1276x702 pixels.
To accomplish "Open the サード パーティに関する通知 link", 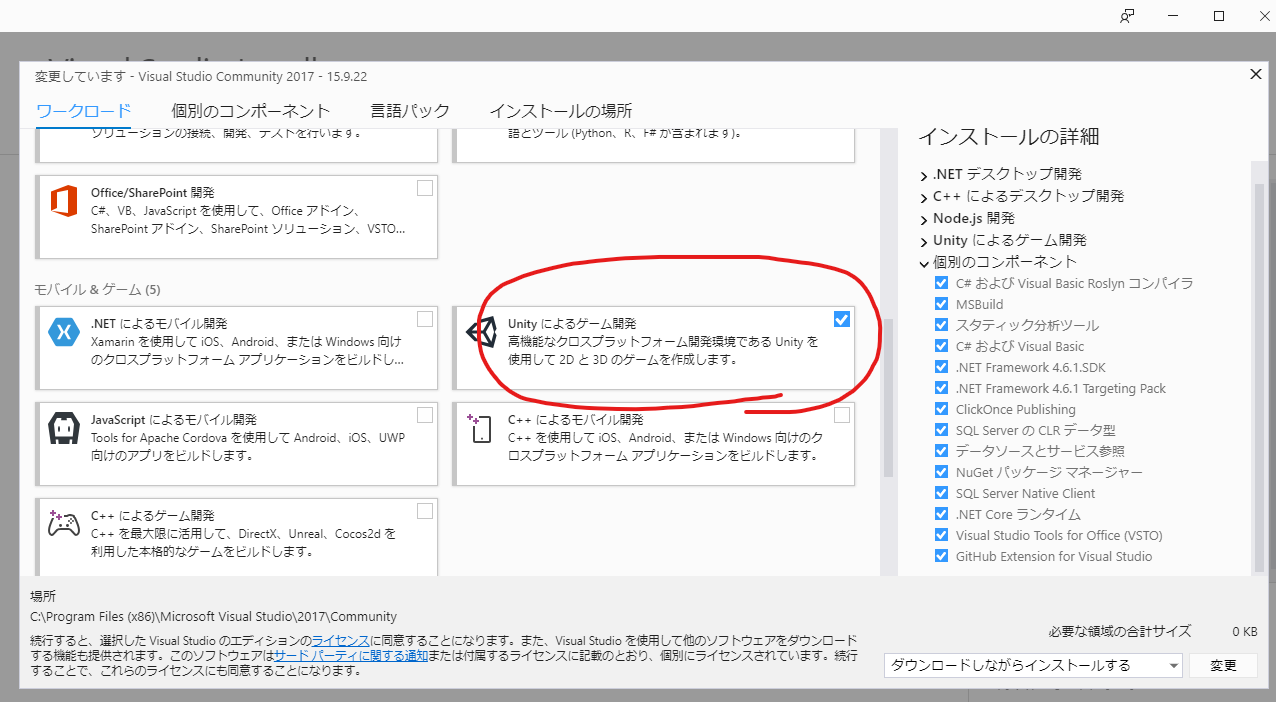I will click(351, 655).
